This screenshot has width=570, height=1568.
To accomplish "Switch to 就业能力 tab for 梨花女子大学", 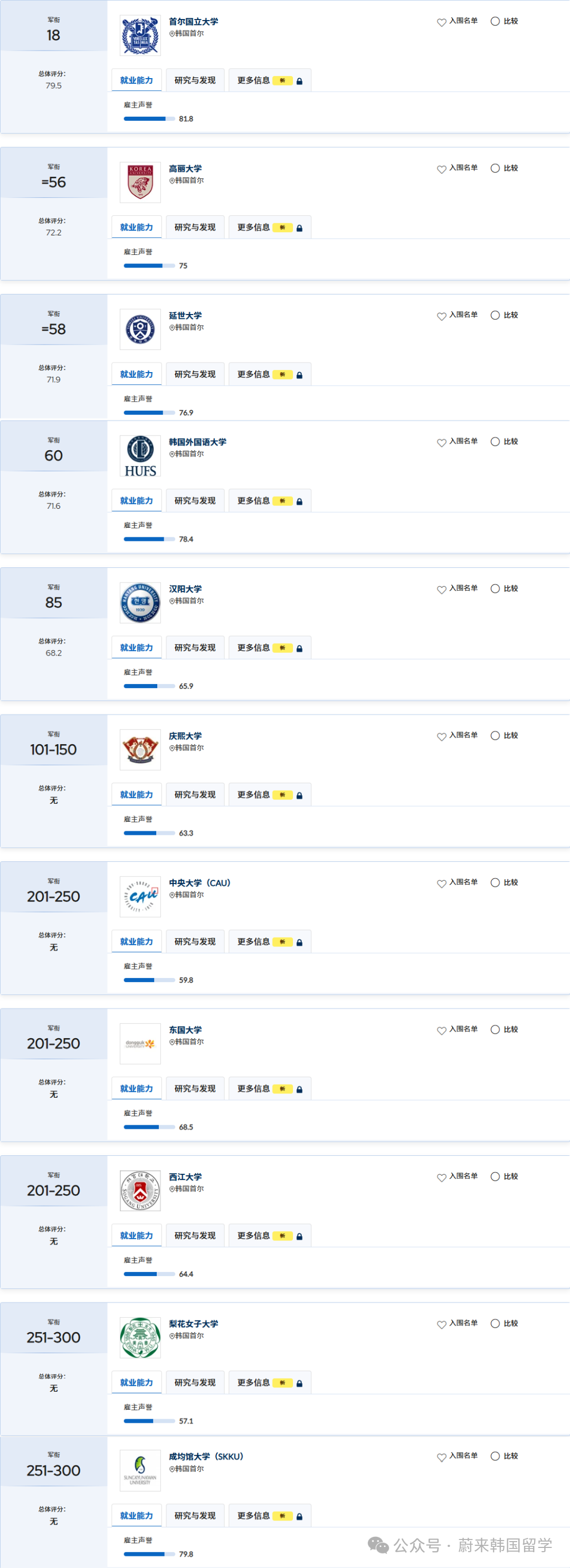I will coord(136,1383).
